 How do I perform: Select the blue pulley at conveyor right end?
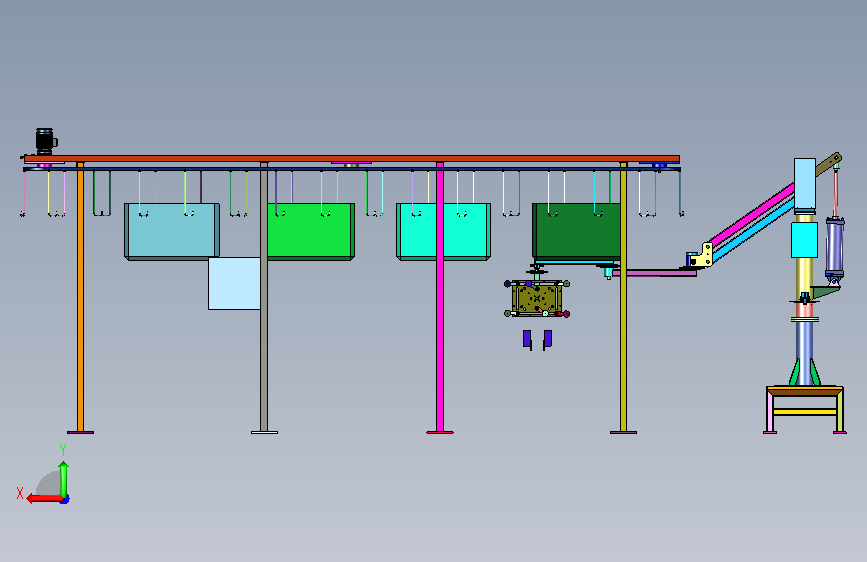[659, 165]
